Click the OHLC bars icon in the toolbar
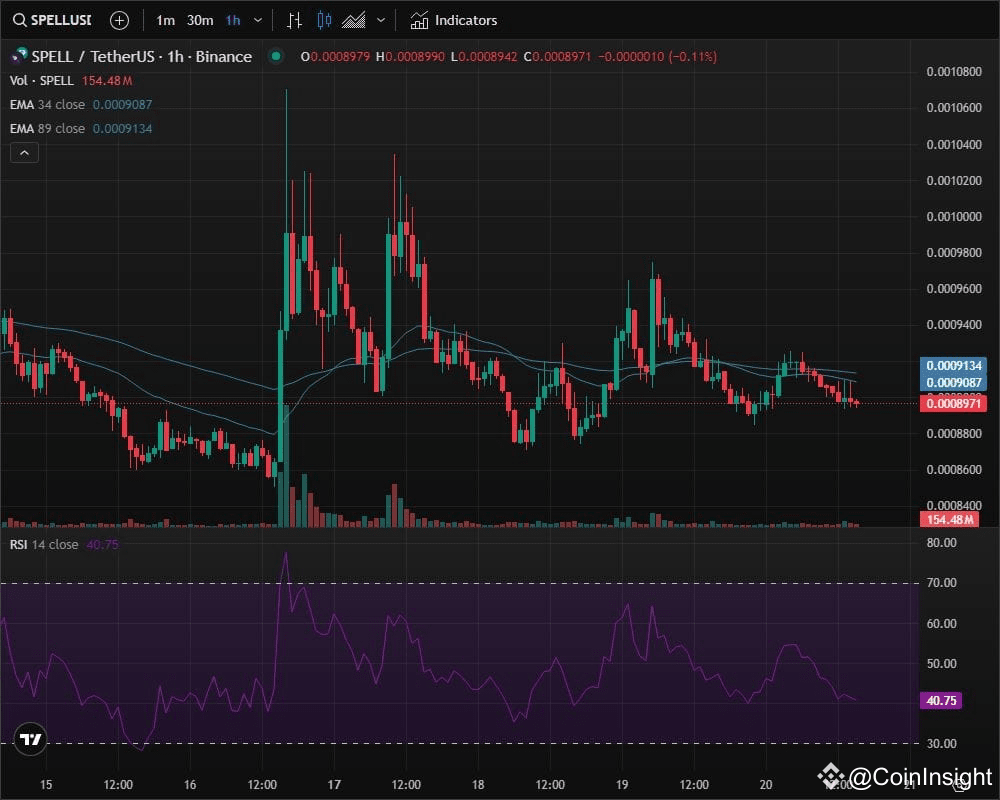1000x800 pixels. [293, 20]
